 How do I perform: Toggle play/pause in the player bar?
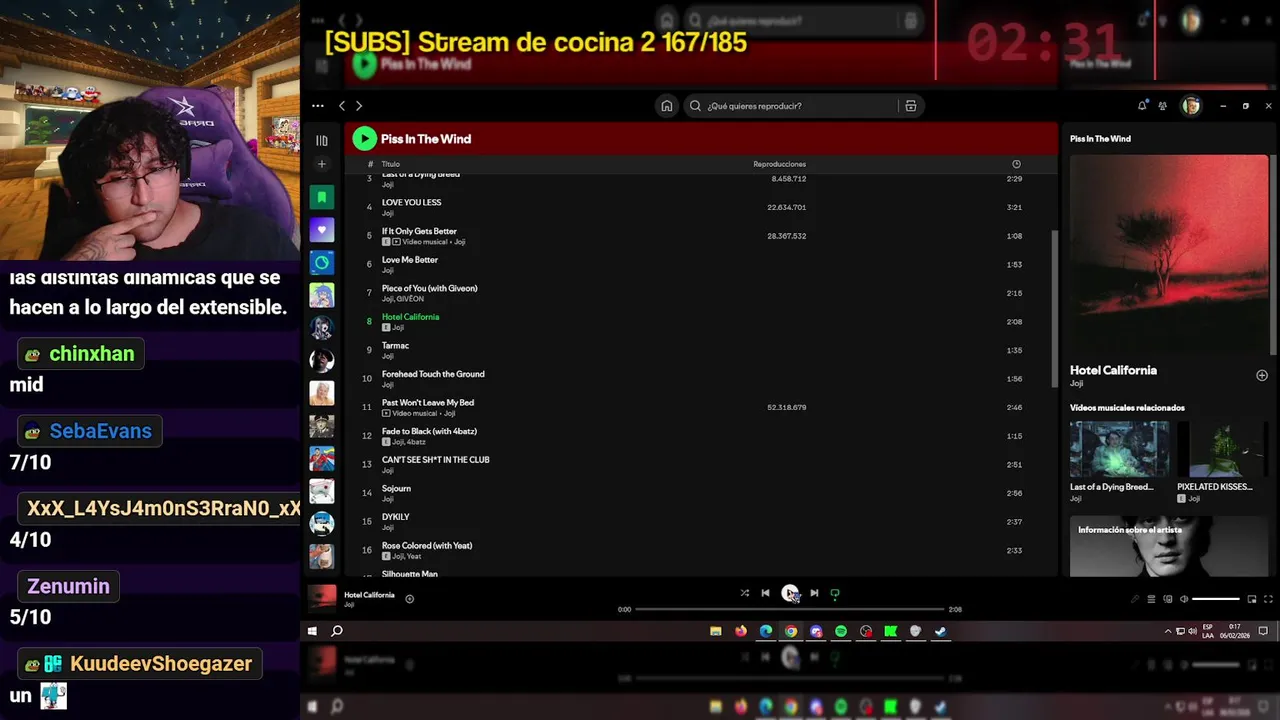(x=790, y=593)
